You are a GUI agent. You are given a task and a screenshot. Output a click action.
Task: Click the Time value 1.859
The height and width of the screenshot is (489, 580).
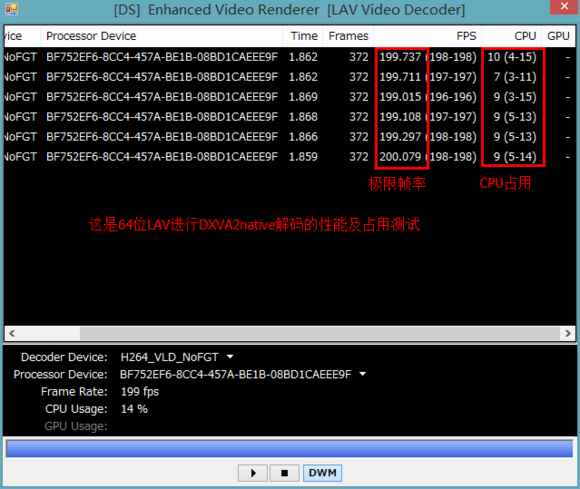303,157
